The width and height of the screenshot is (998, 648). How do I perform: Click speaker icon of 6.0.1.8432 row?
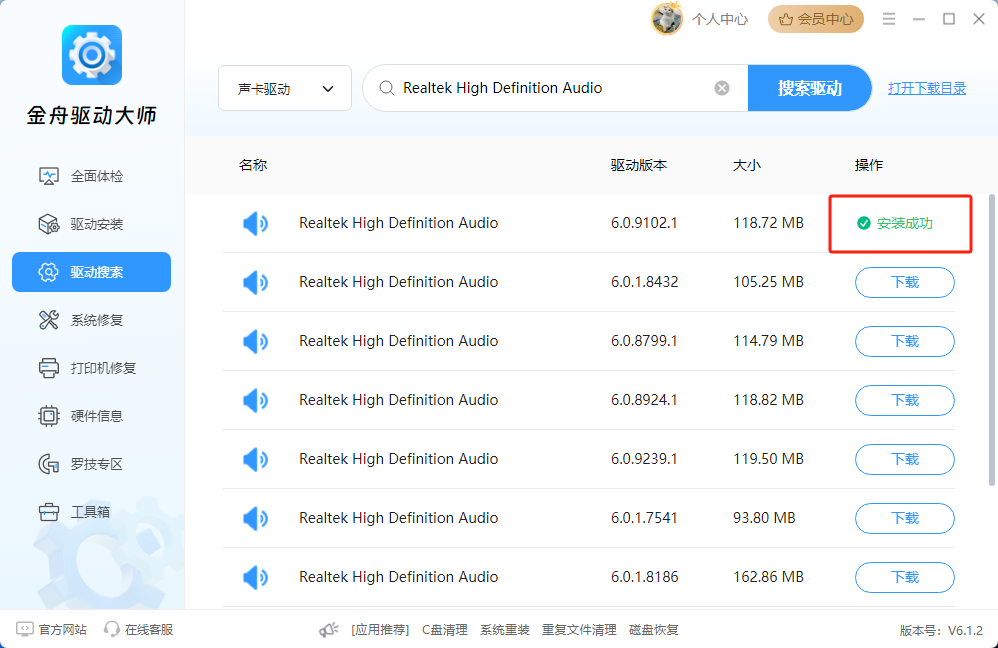click(x=255, y=282)
